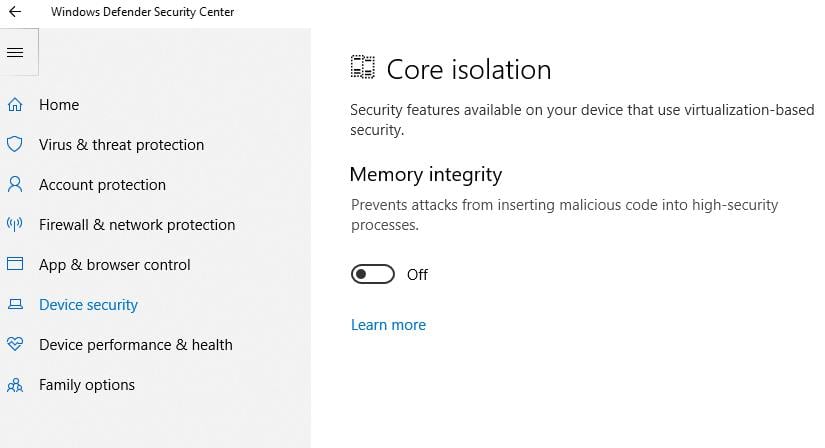Open Firewall & network protection
This screenshot has width=825, height=448.
click(137, 225)
